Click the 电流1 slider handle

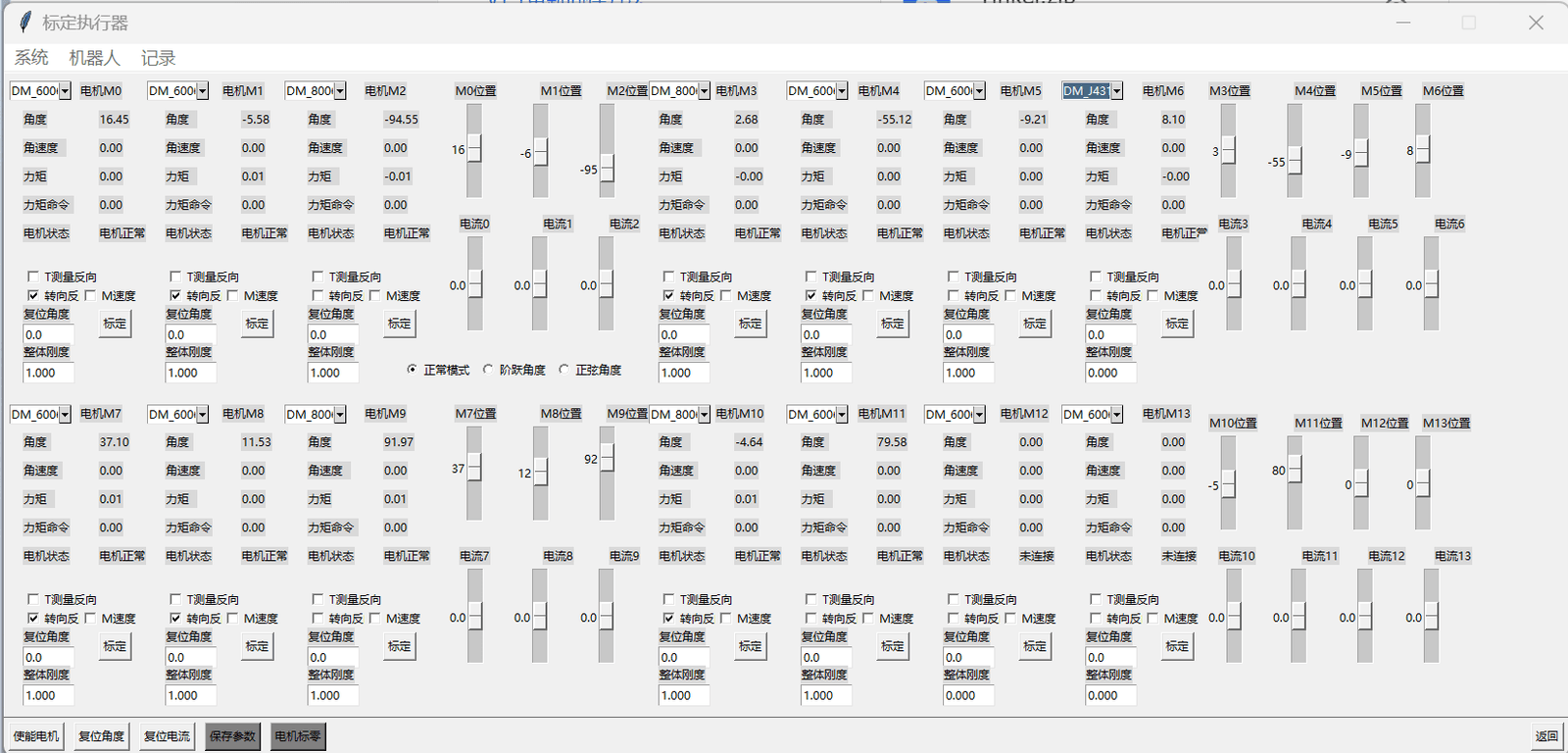tap(540, 284)
